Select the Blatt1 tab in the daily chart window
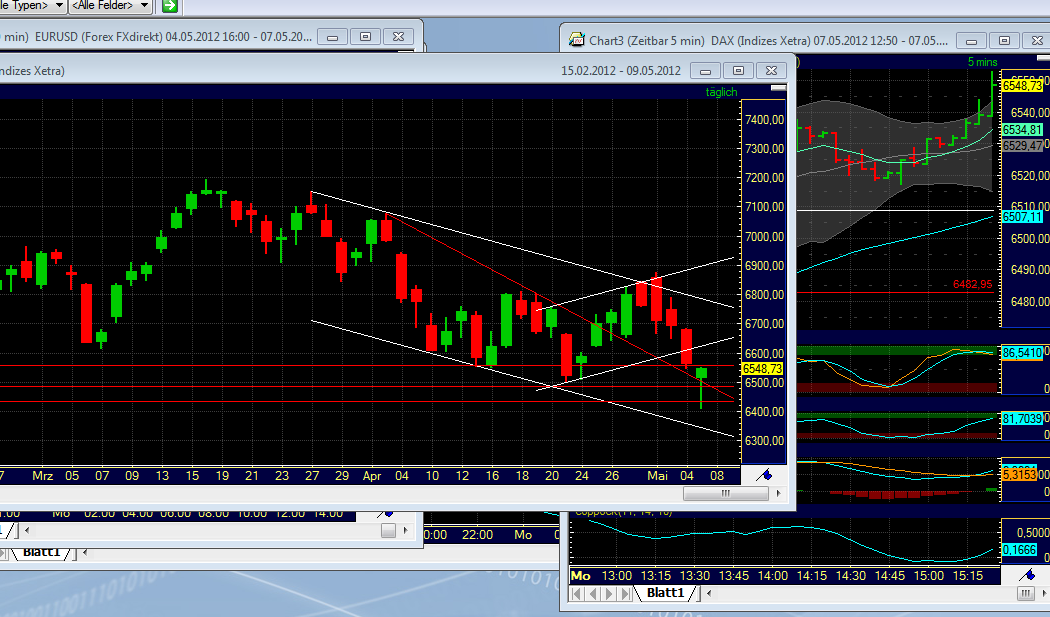1050x617 pixels. [x=42, y=551]
